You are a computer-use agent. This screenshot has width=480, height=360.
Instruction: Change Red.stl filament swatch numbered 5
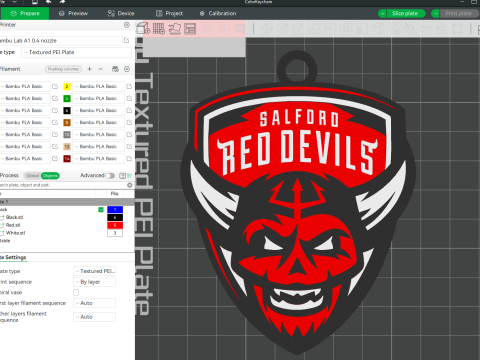(115, 225)
